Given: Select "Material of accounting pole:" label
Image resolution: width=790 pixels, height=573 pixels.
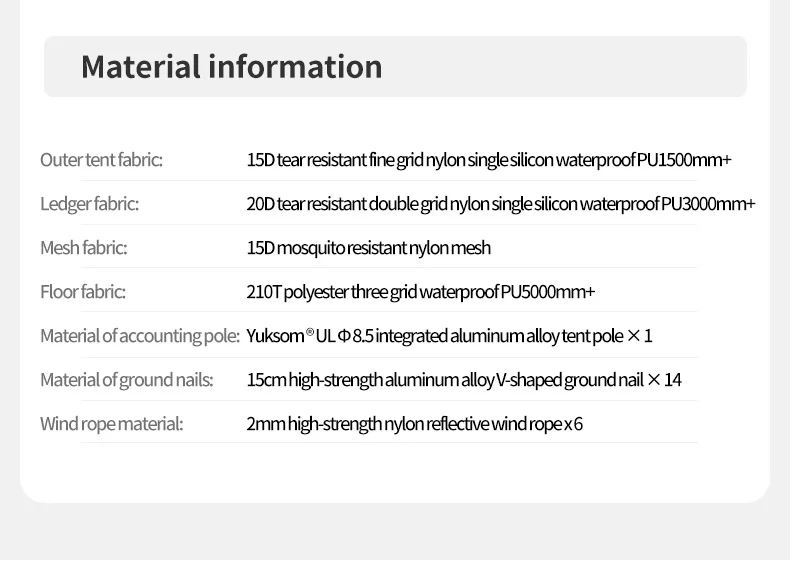Looking at the screenshot, I should point(140,336).
